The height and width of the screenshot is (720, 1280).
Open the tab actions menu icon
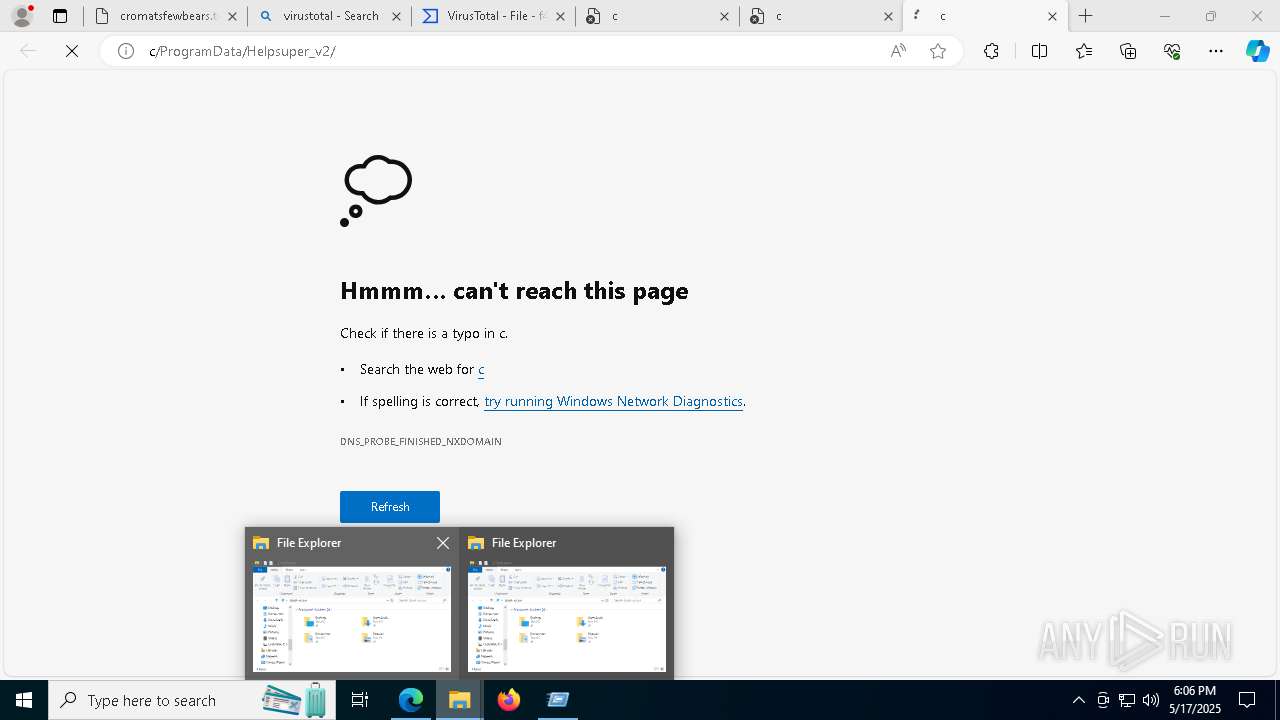pos(60,16)
